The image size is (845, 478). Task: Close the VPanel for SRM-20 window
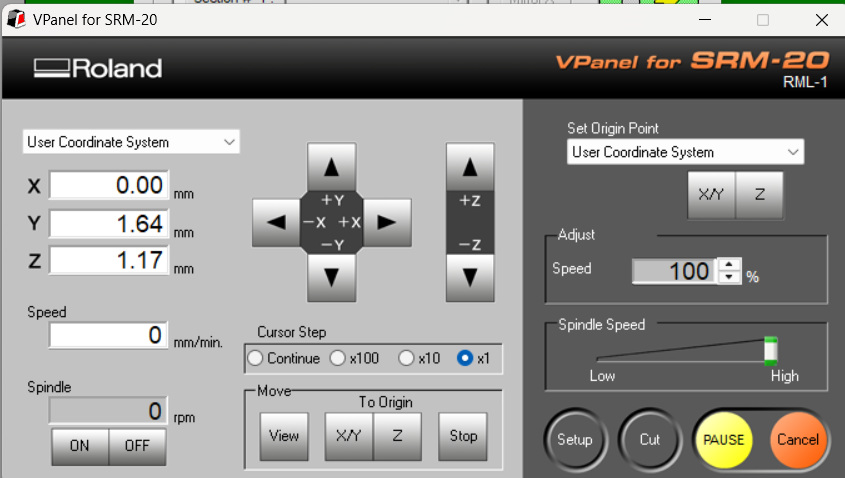click(x=821, y=20)
